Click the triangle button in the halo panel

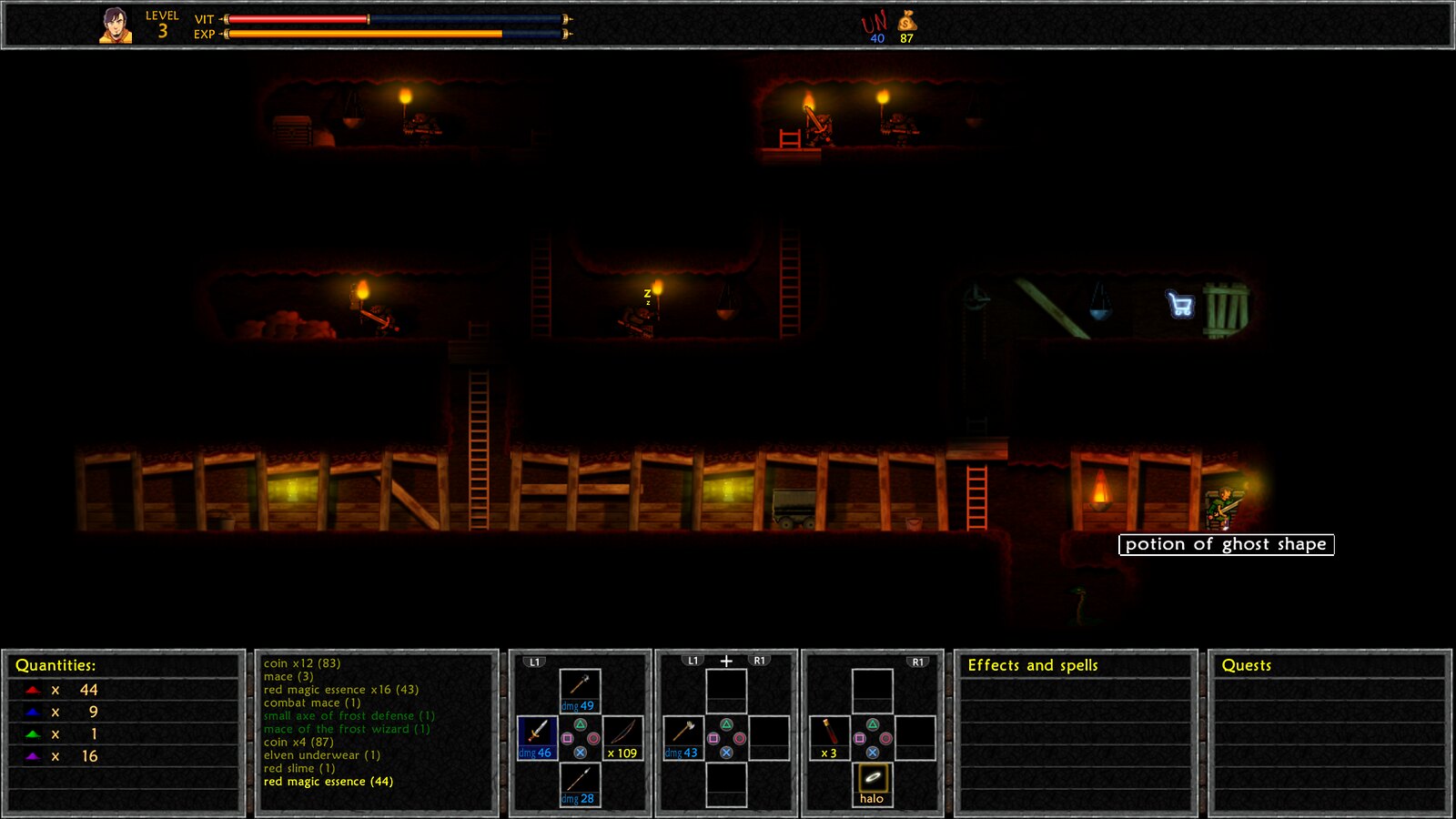pyautogui.click(x=873, y=725)
